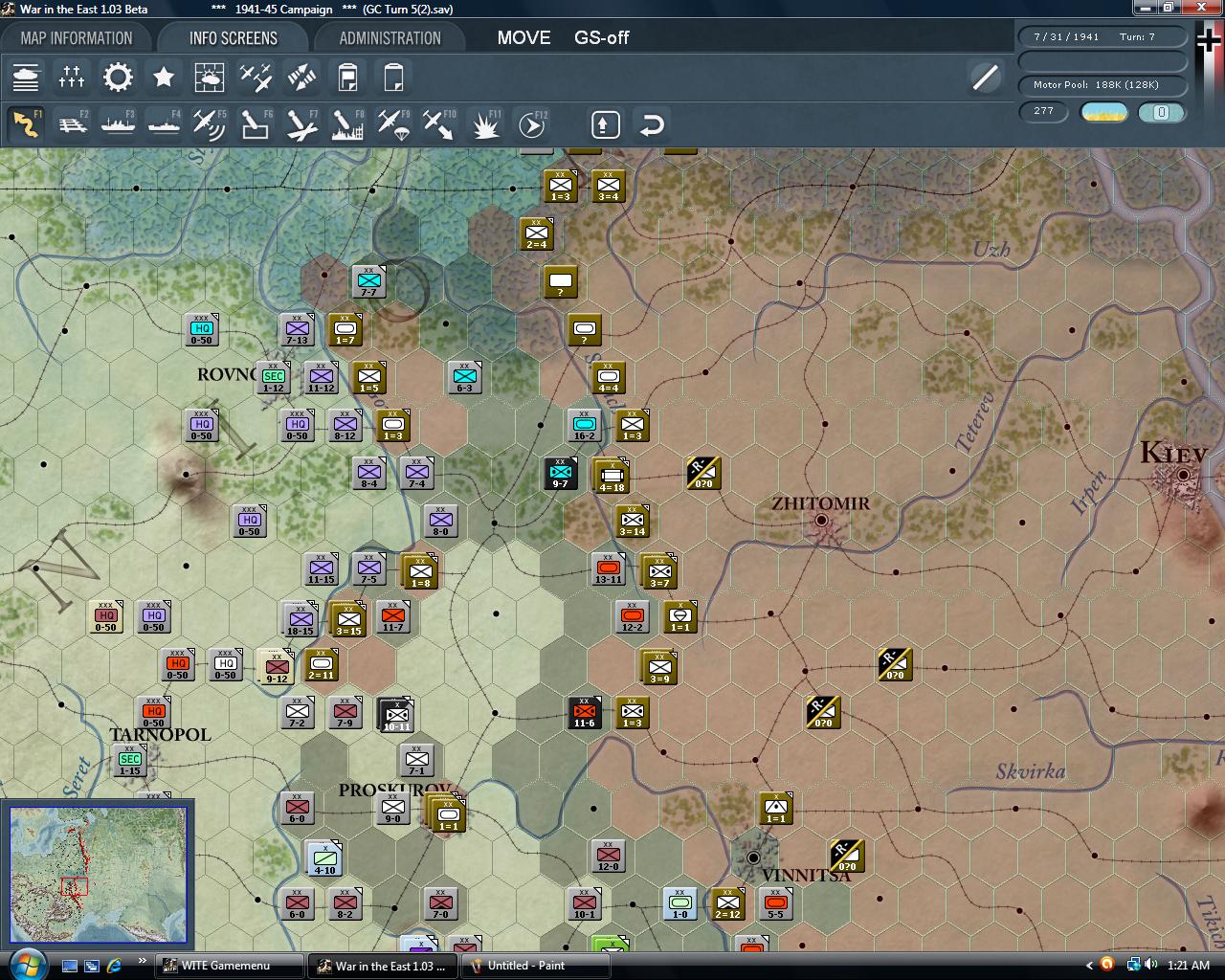Select the black 10-11 unit counter
1225x980 pixels.
(396, 715)
